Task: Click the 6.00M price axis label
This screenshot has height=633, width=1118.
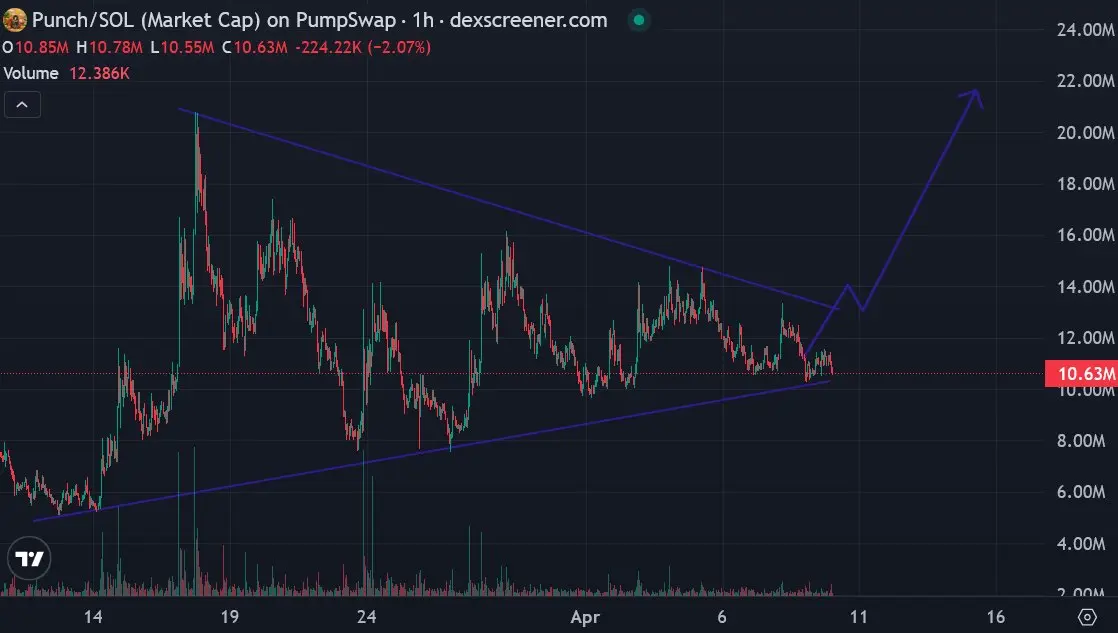Action: point(1081,492)
